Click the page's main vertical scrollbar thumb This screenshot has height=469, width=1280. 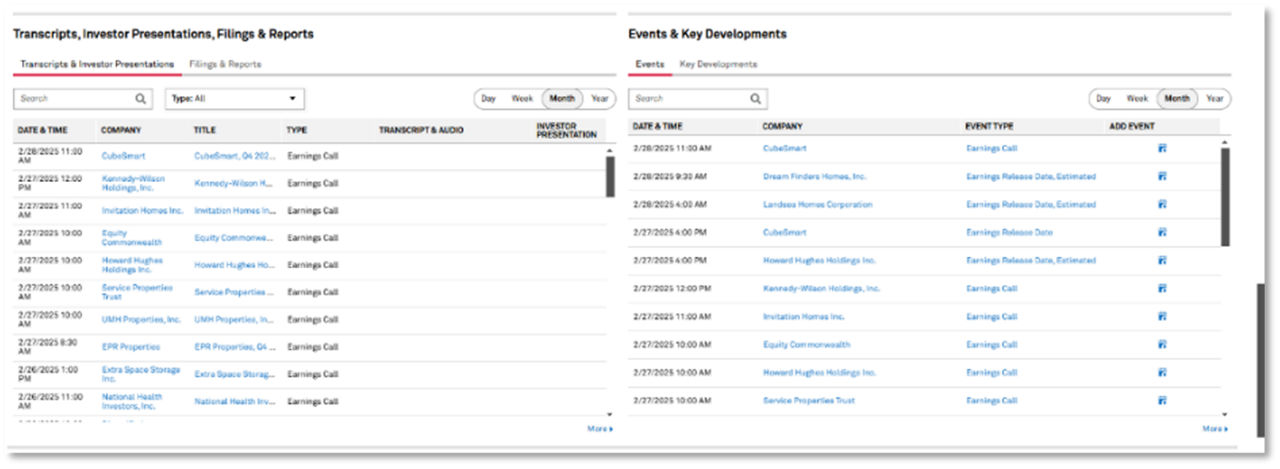1260,360
